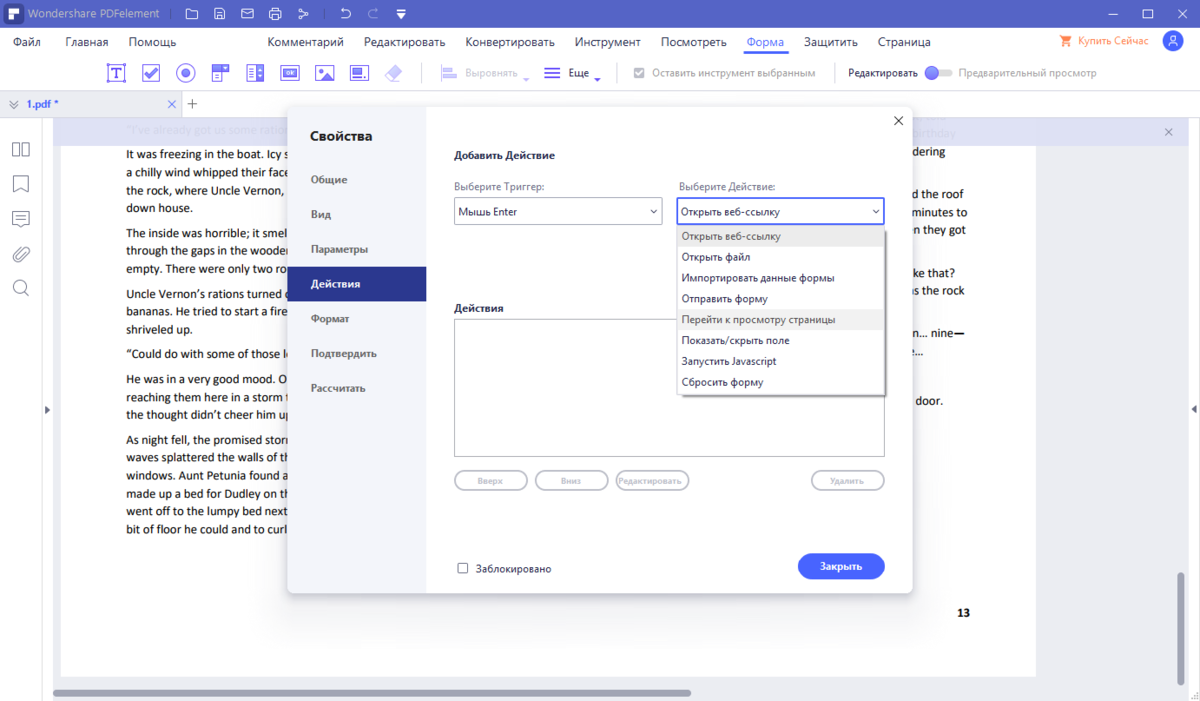Click the save disk icon in title bar

(x=220, y=14)
